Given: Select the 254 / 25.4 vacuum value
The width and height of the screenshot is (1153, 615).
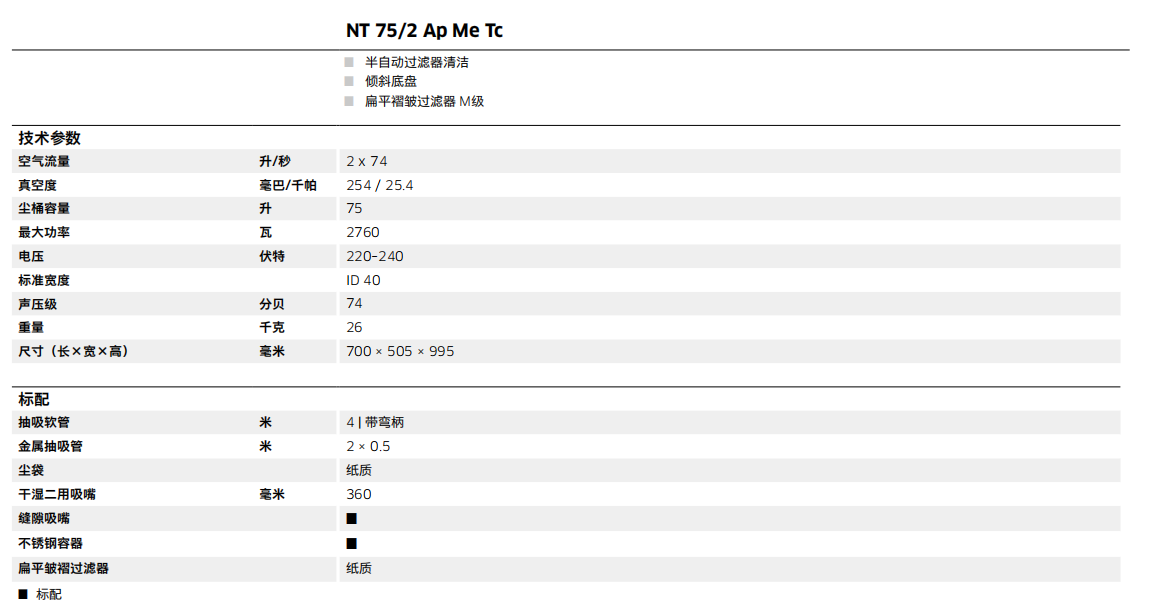Looking at the screenshot, I should click(x=380, y=185).
